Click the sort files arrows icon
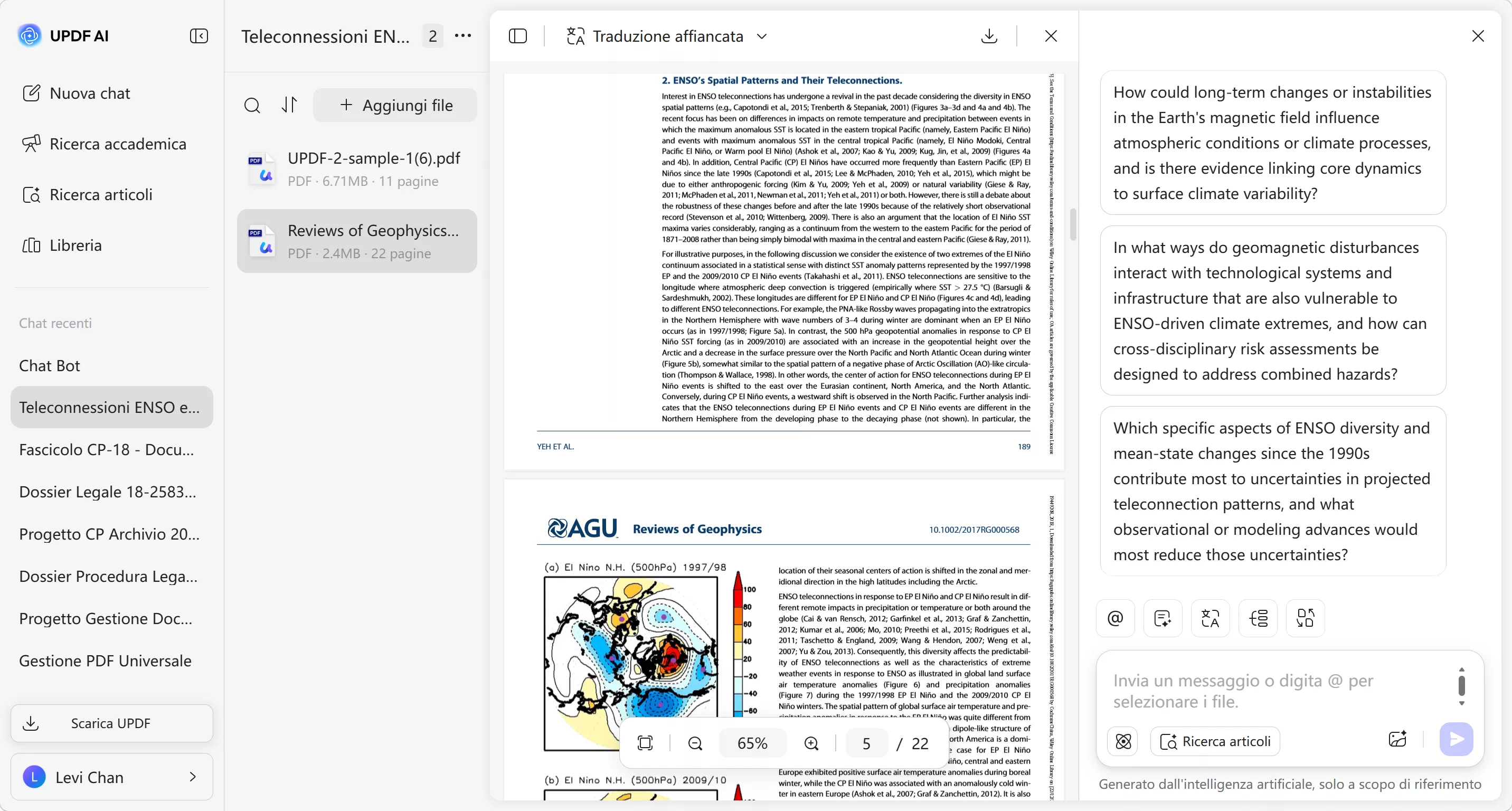This screenshot has height=811, width=1512. 289,105
